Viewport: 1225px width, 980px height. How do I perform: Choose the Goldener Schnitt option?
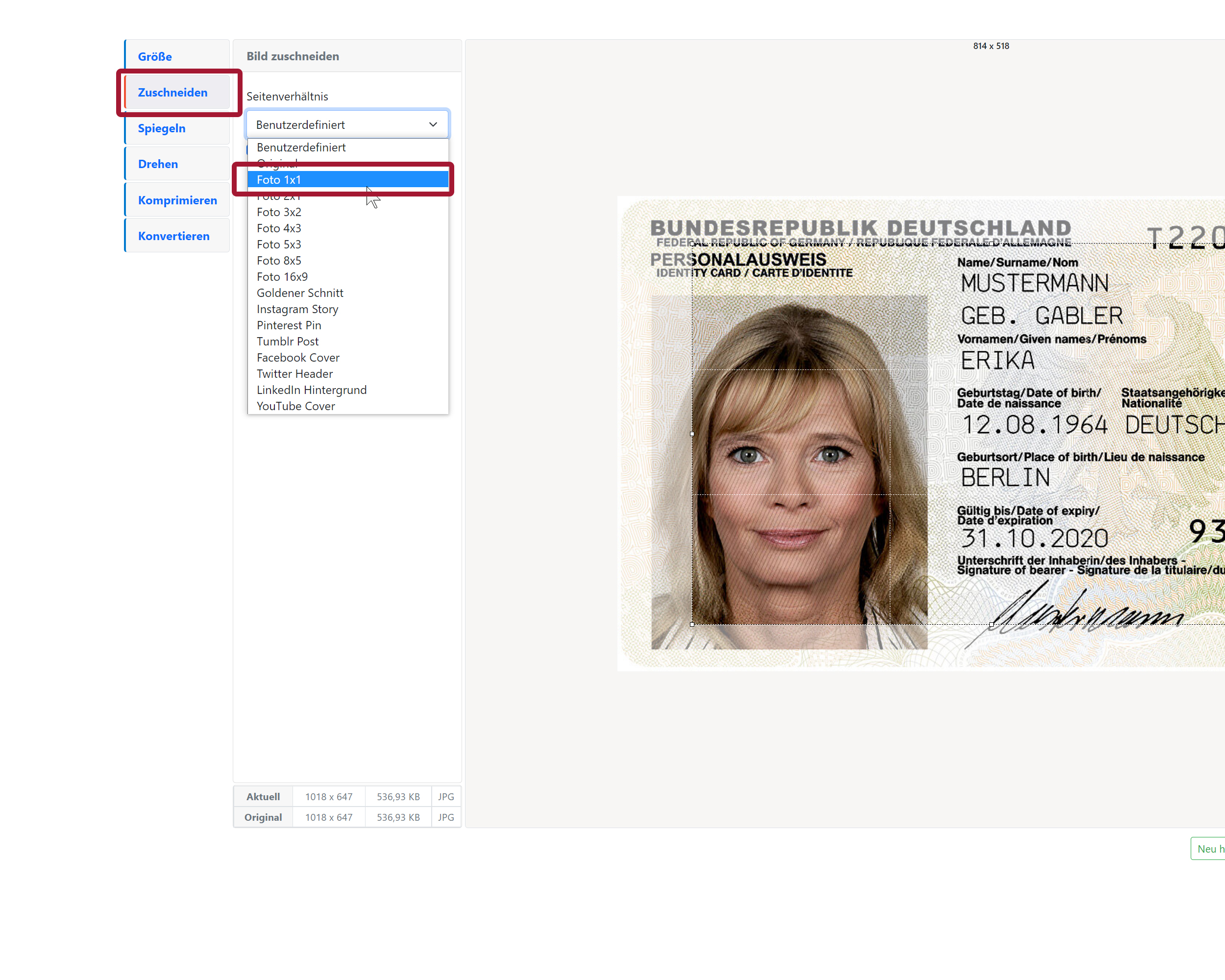coord(299,293)
